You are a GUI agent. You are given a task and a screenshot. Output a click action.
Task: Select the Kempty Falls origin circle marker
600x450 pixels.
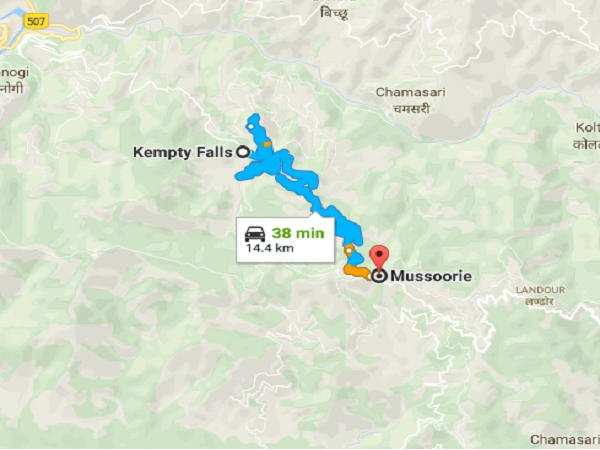[242, 152]
